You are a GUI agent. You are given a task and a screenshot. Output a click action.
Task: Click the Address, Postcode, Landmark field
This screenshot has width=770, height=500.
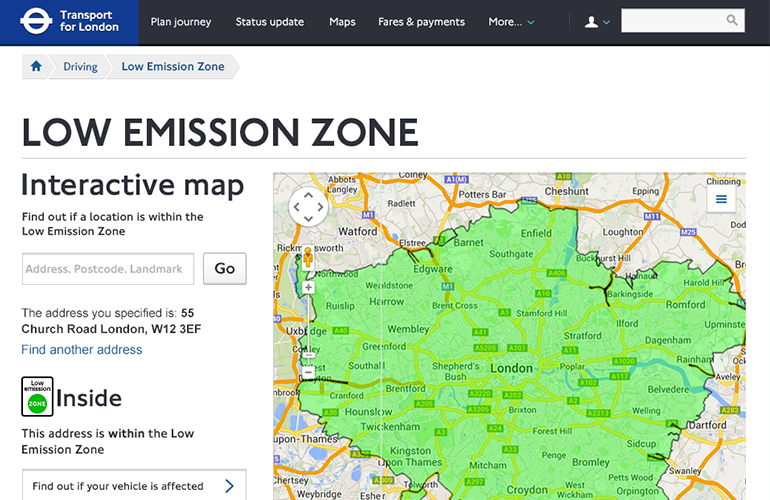click(x=108, y=269)
